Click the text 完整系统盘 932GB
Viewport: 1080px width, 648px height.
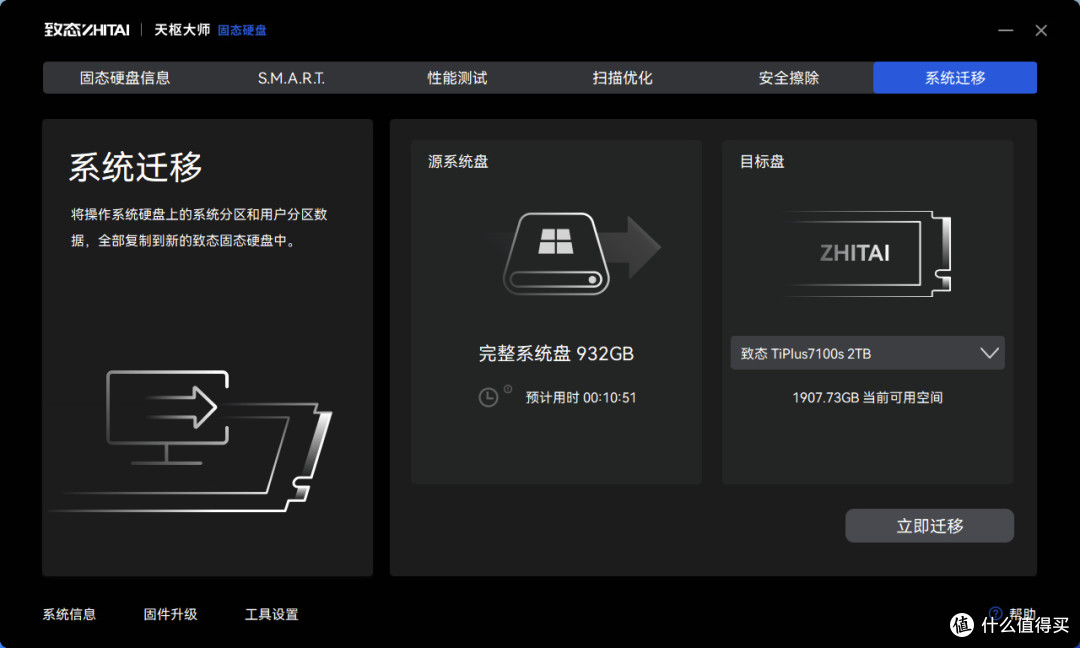point(557,353)
